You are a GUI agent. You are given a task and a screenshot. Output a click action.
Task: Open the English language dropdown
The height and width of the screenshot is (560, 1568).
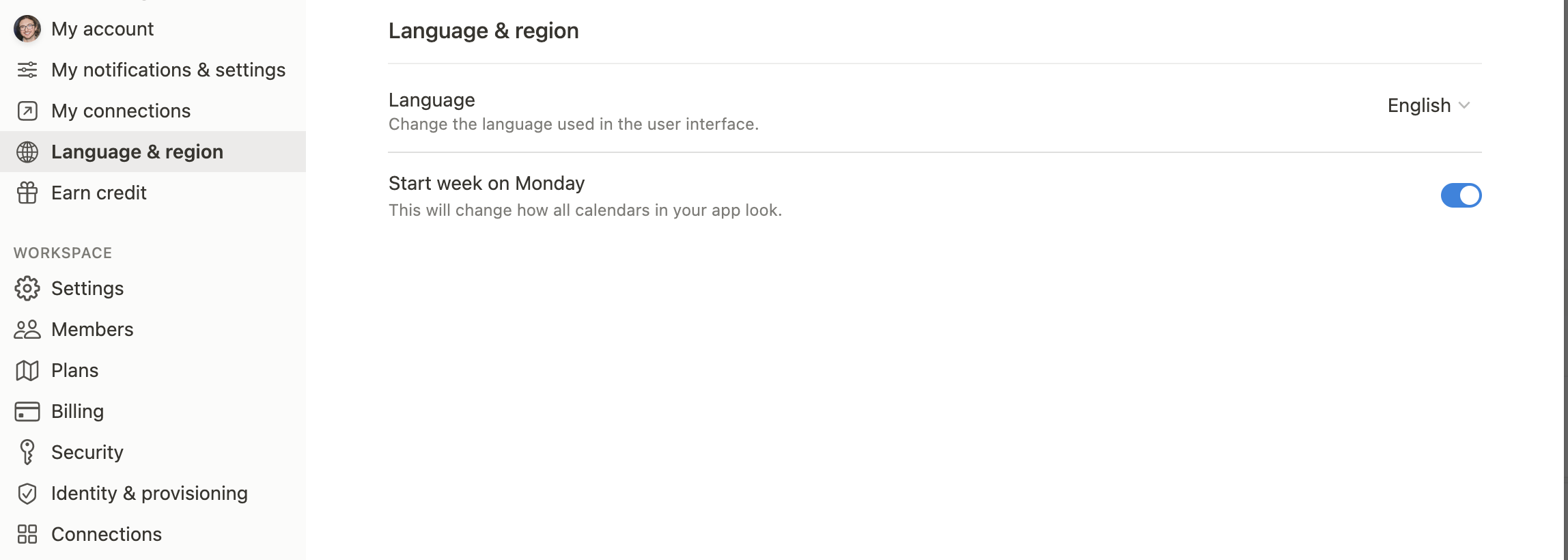1428,105
